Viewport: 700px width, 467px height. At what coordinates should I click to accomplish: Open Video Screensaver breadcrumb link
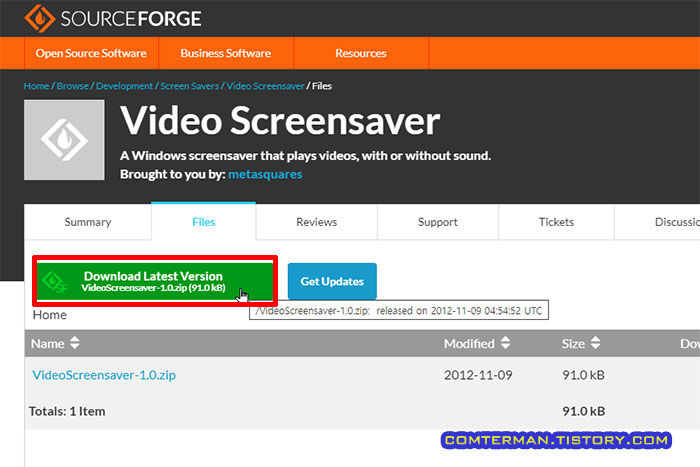(265, 86)
